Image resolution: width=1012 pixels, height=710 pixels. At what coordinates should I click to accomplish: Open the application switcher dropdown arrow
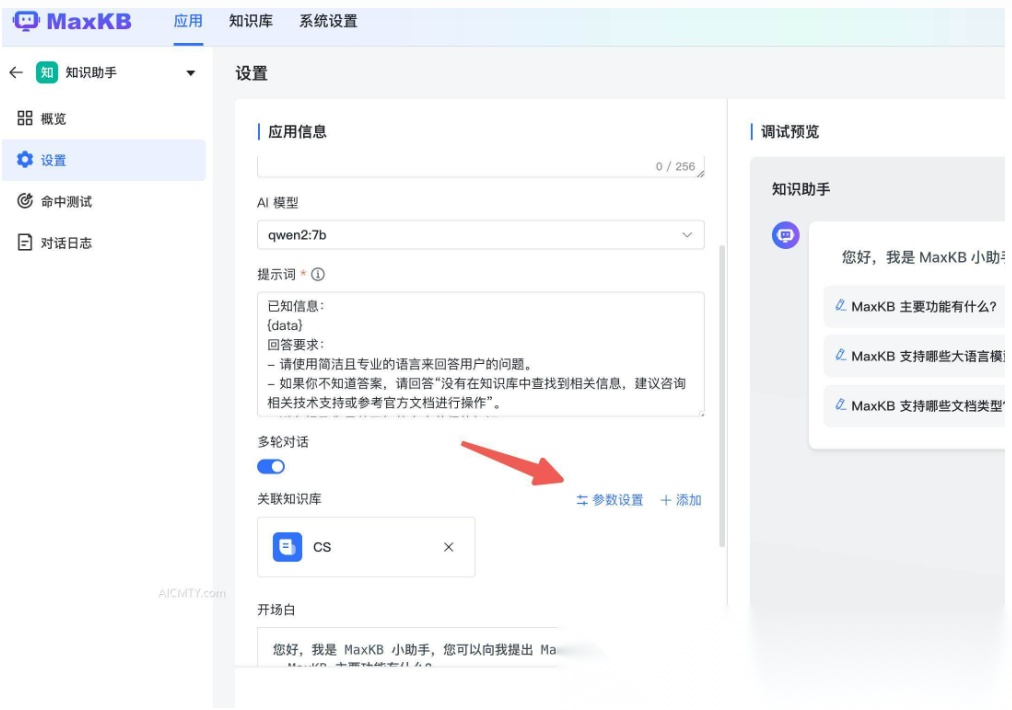pyautogui.click(x=190, y=73)
